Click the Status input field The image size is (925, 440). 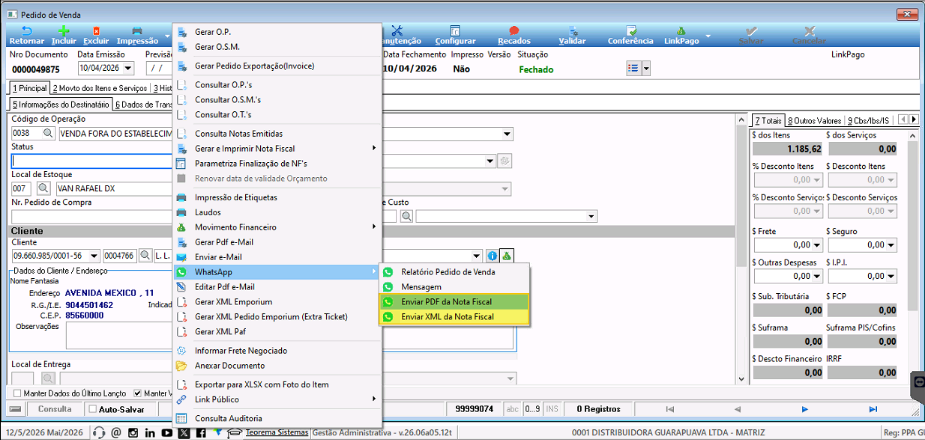[x=91, y=161]
